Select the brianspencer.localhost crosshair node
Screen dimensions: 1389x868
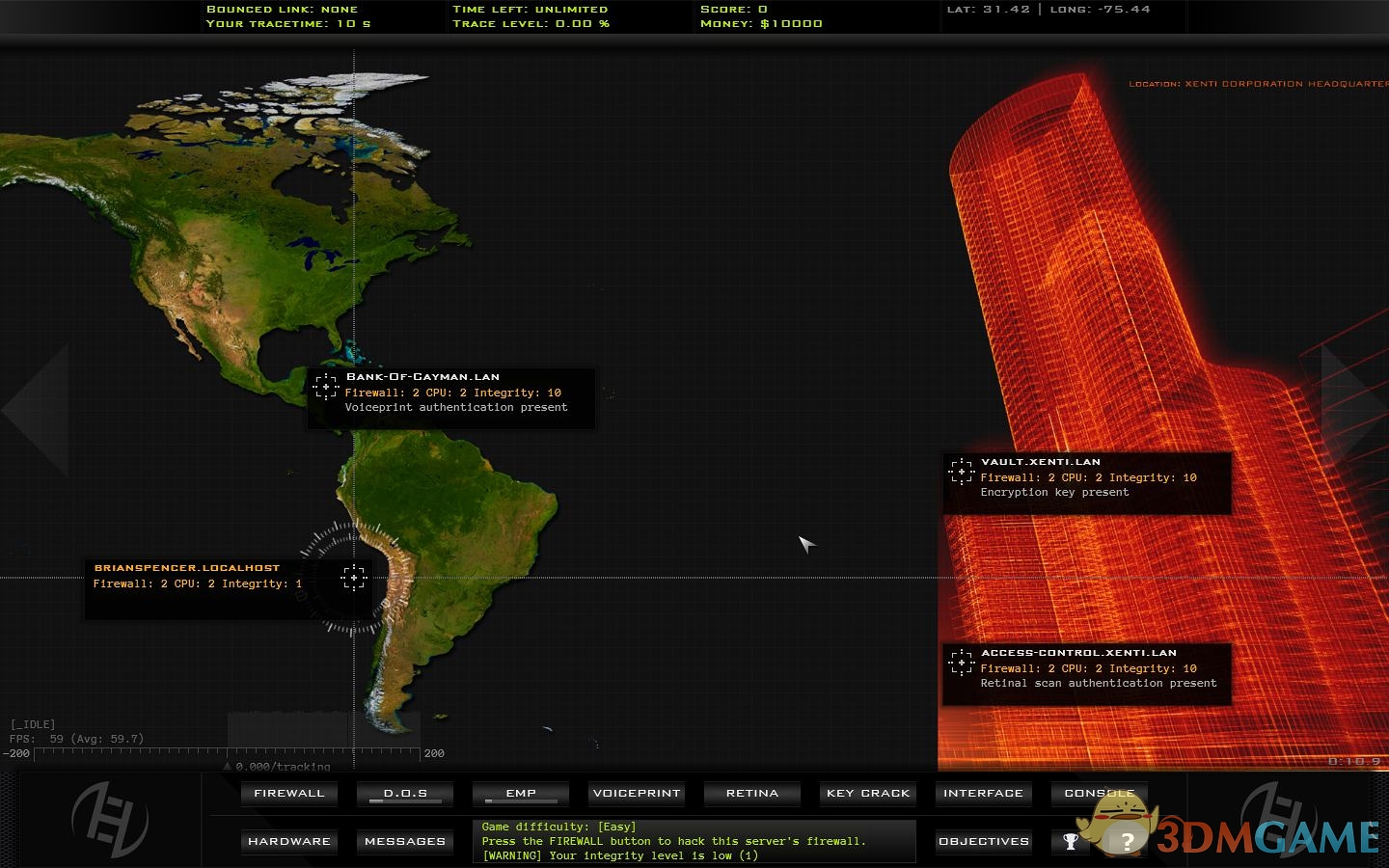point(354,578)
